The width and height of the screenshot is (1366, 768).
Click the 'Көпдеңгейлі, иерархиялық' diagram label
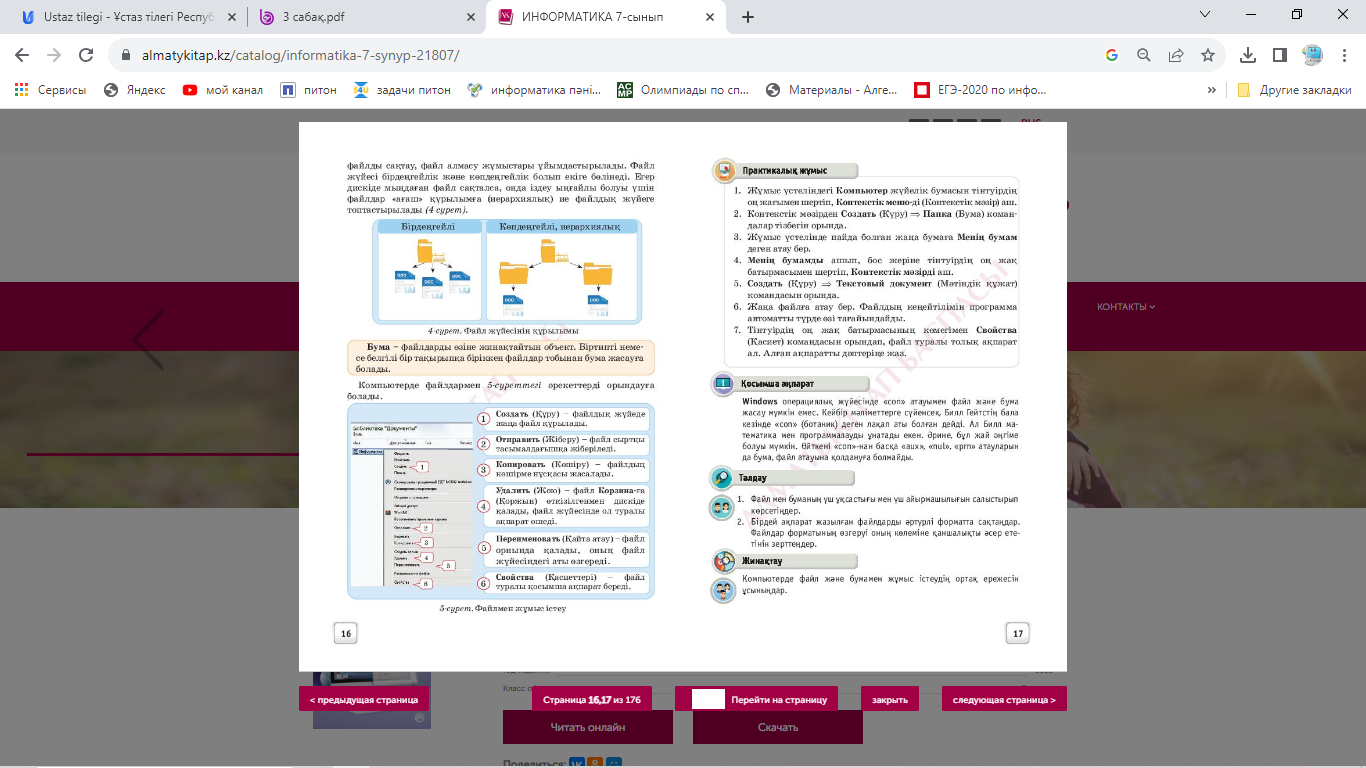coord(560,227)
